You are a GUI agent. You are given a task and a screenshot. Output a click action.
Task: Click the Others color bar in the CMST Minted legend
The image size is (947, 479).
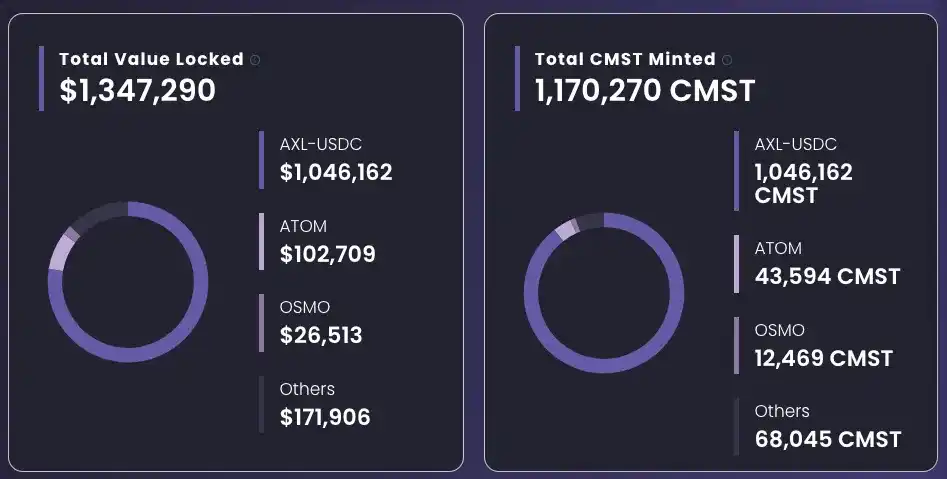point(736,426)
